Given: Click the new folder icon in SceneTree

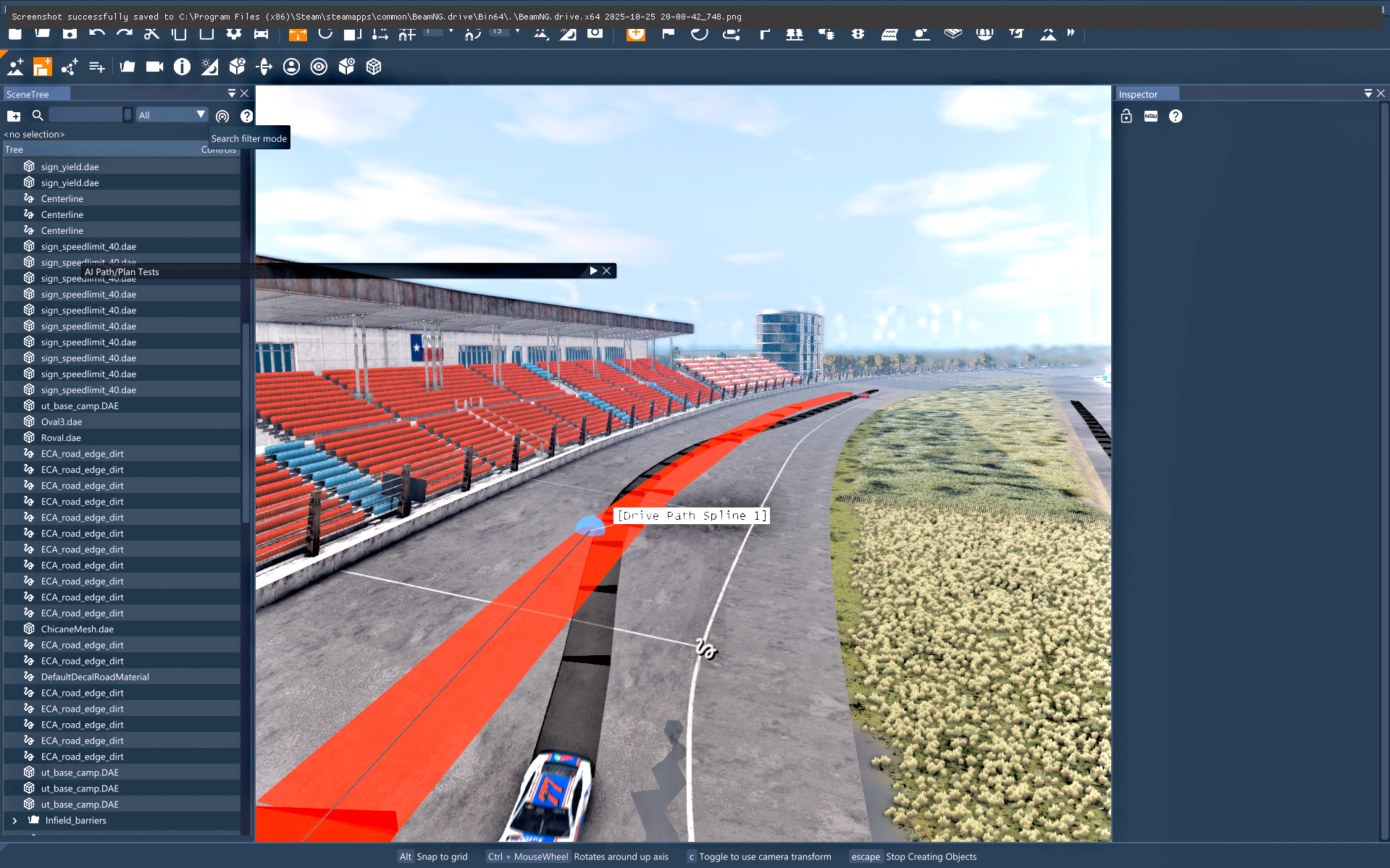Looking at the screenshot, I should pyautogui.click(x=14, y=116).
